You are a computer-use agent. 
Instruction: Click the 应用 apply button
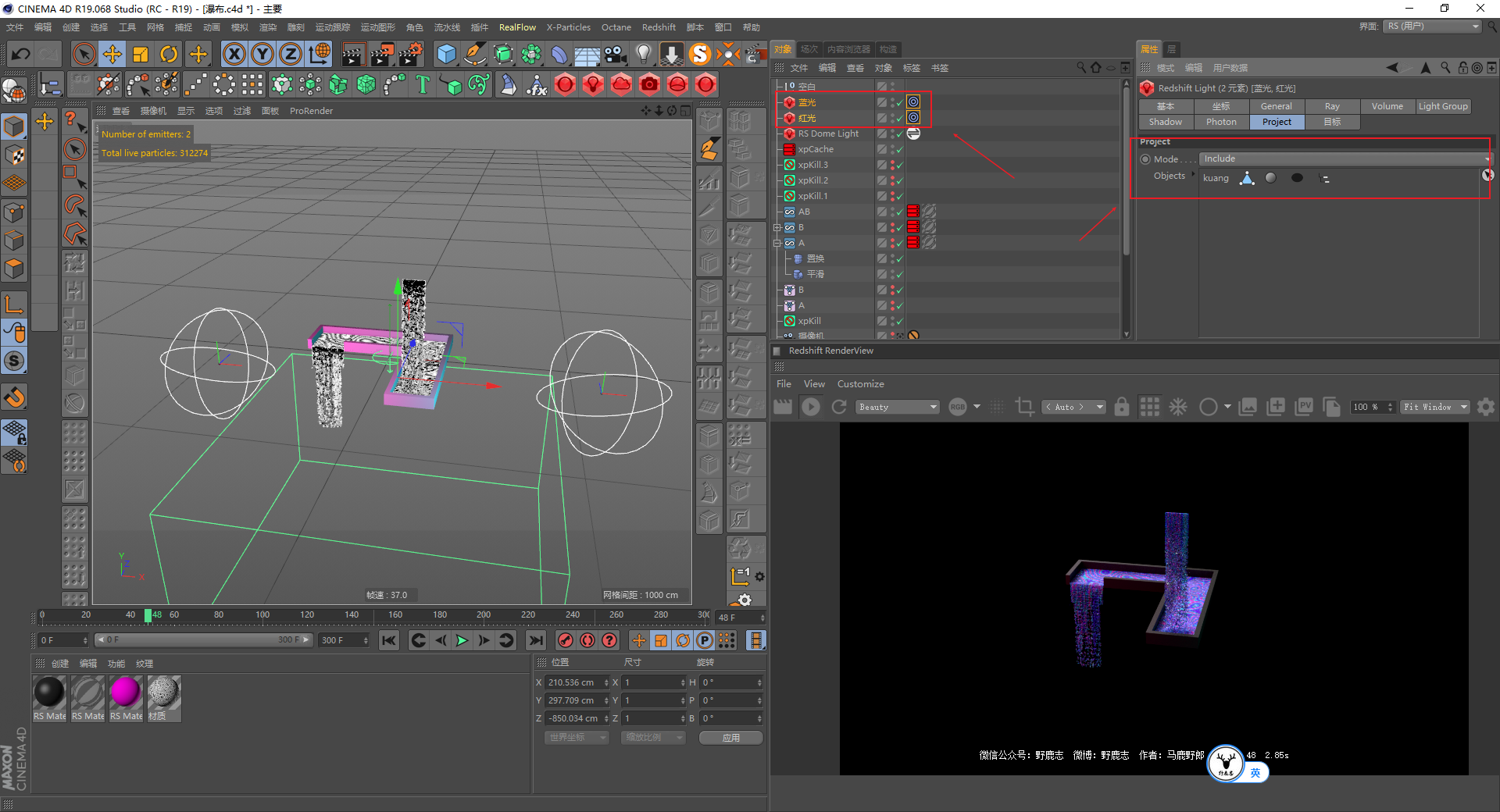click(730, 738)
